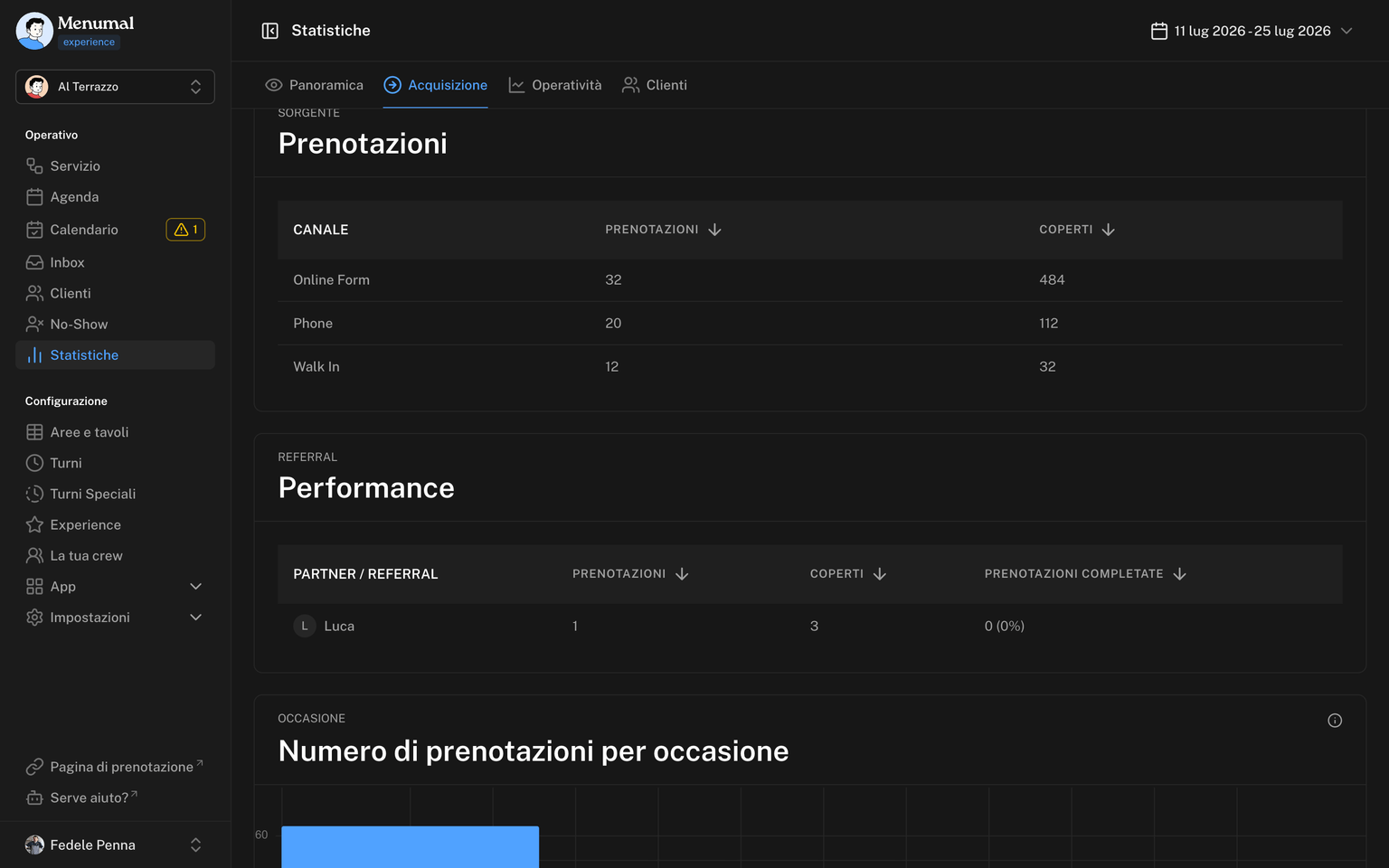Collapse the sidebar panel toggle
Viewport: 1389px width, 868px height.
pyautogui.click(x=269, y=31)
